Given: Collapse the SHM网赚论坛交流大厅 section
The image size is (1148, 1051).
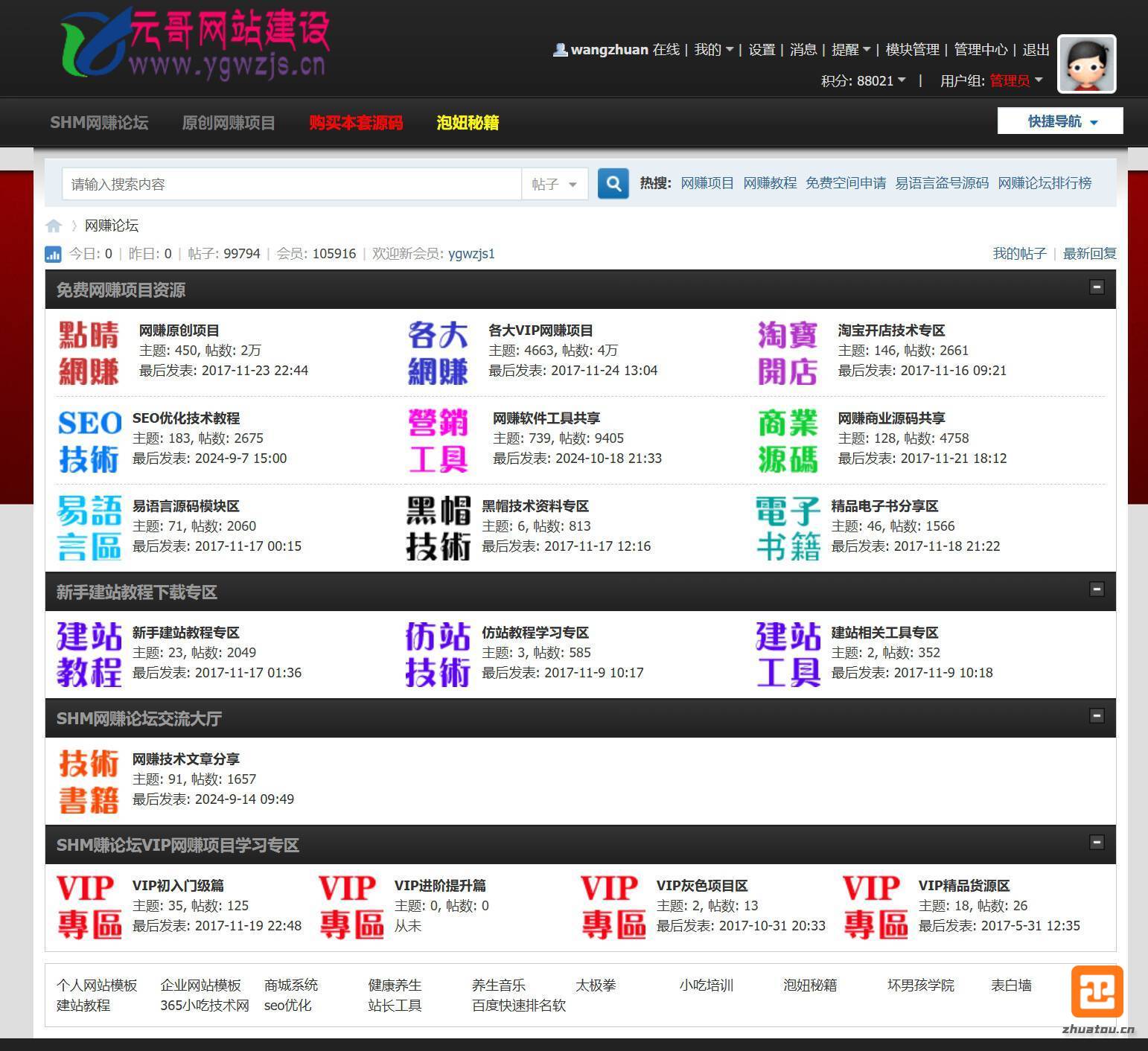Looking at the screenshot, I should point(1096,716).
